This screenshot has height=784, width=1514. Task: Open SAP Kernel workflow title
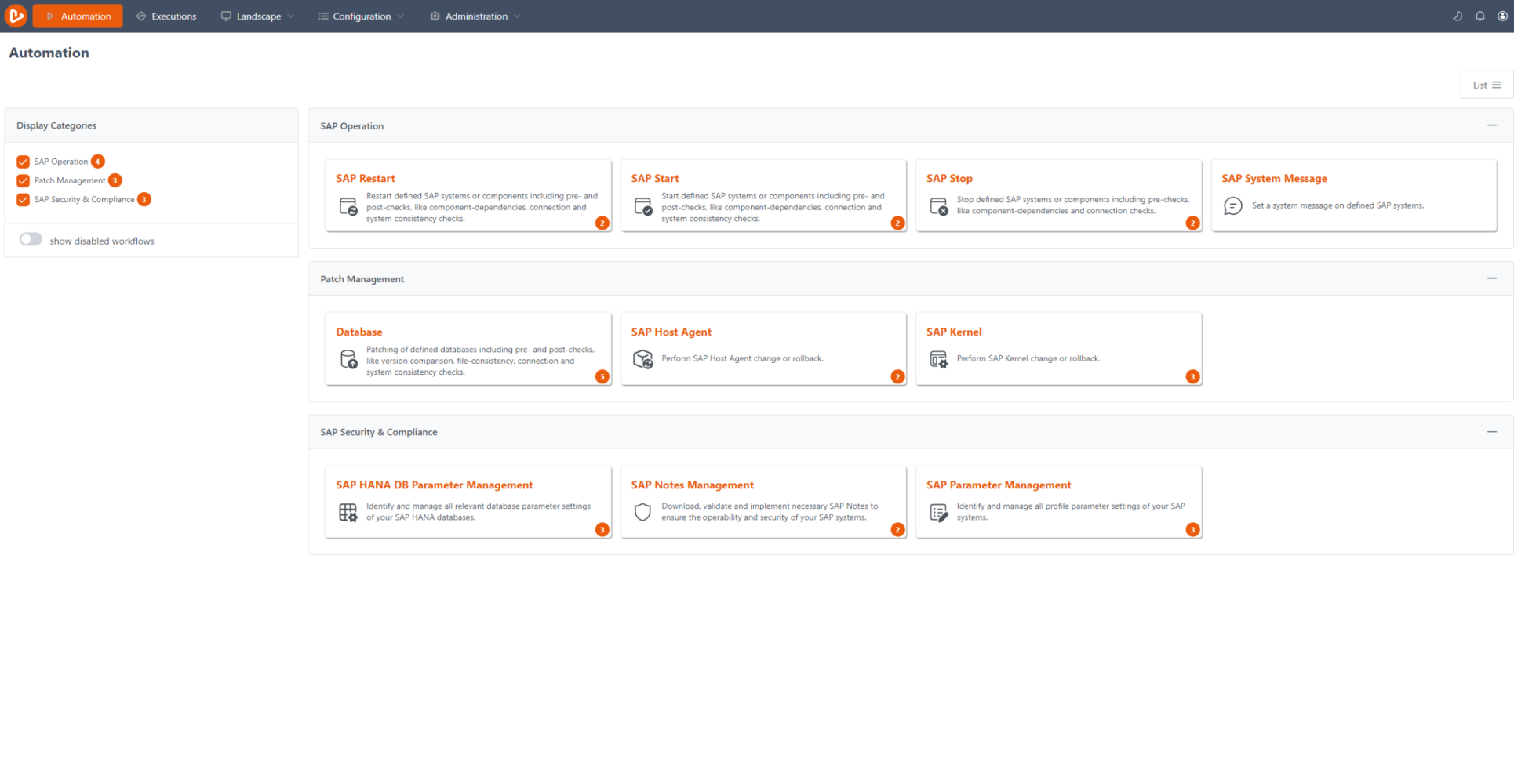click(954, 332)
